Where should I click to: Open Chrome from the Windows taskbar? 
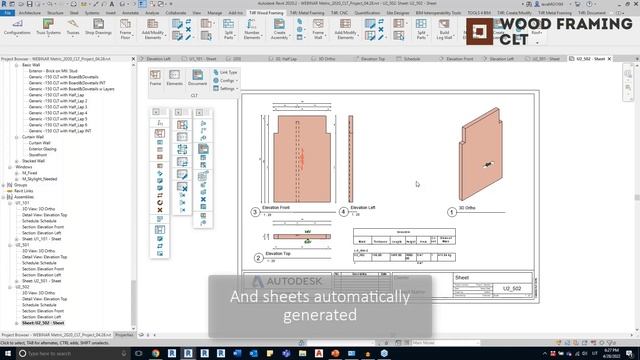[x=156, y=353]
